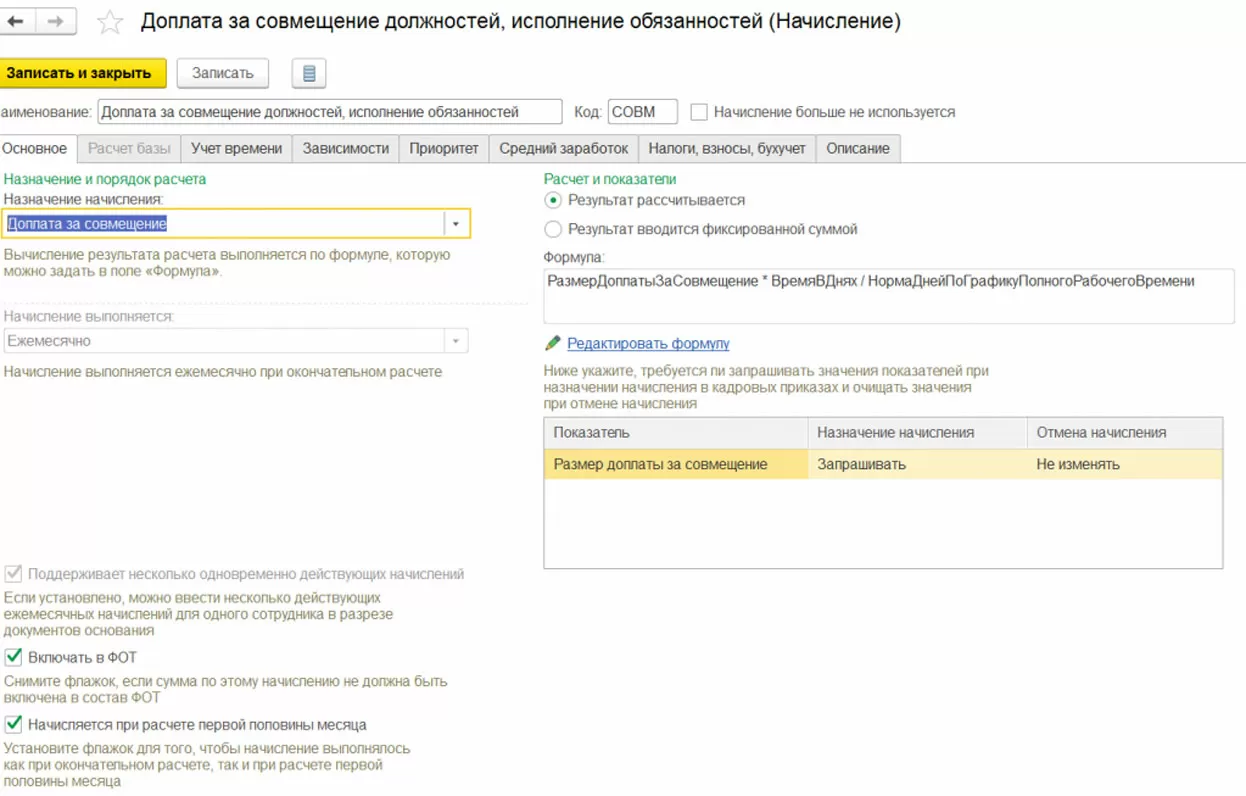Click the Назначение и порядок расчета heading
The image size is (1246, 796).
point(105,179)
